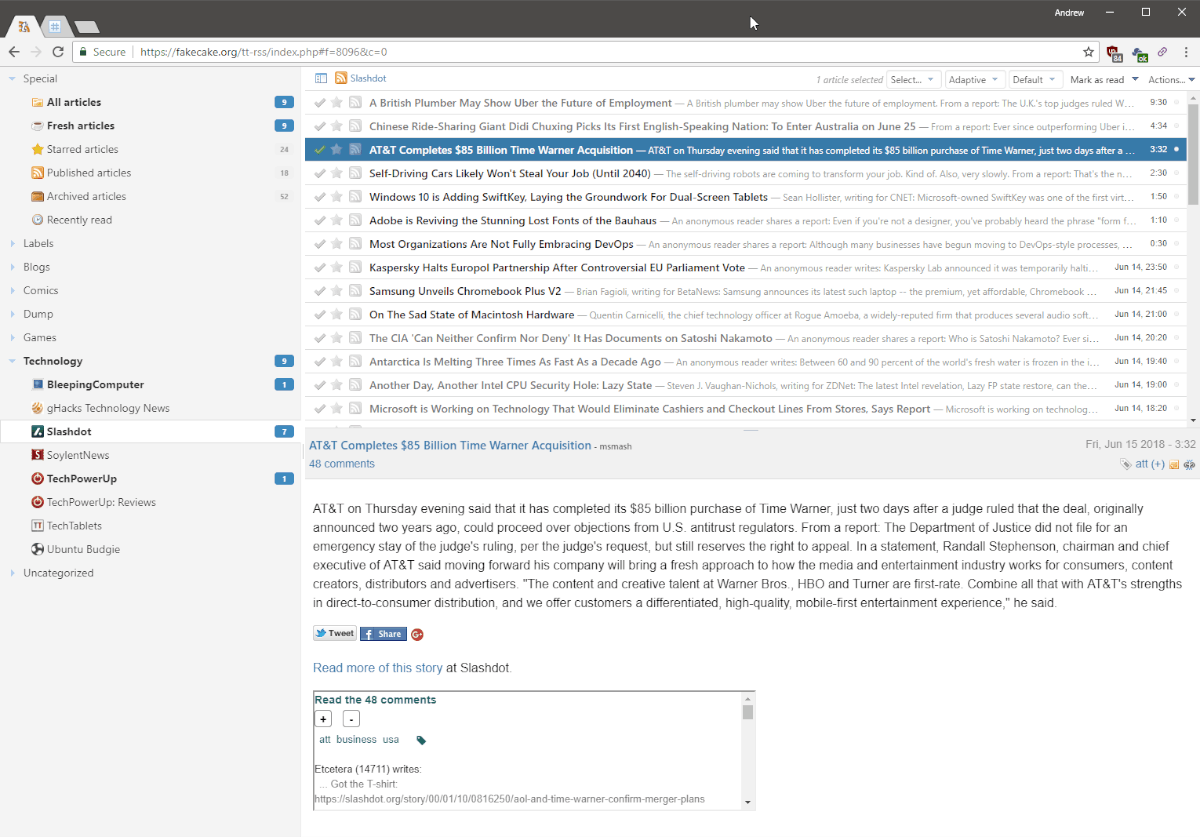Select the gHacks Technology News feed
Viewport: 1200px width, 837px height.
108,408
